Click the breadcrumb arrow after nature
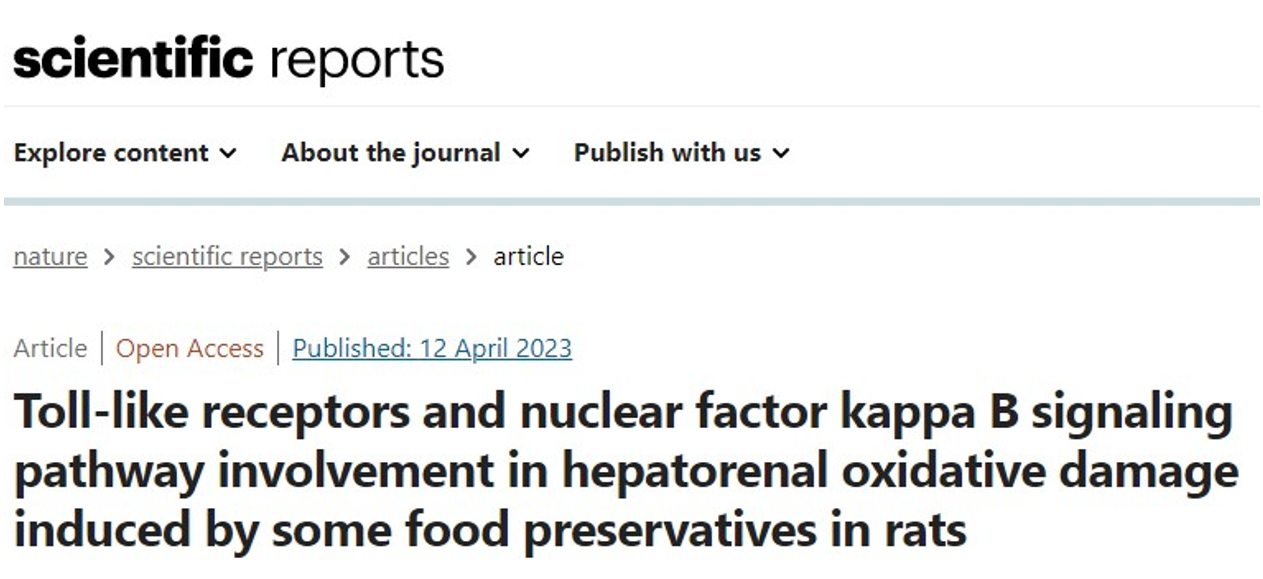Viewport: 1263px width, 579px height. point(110,258)
